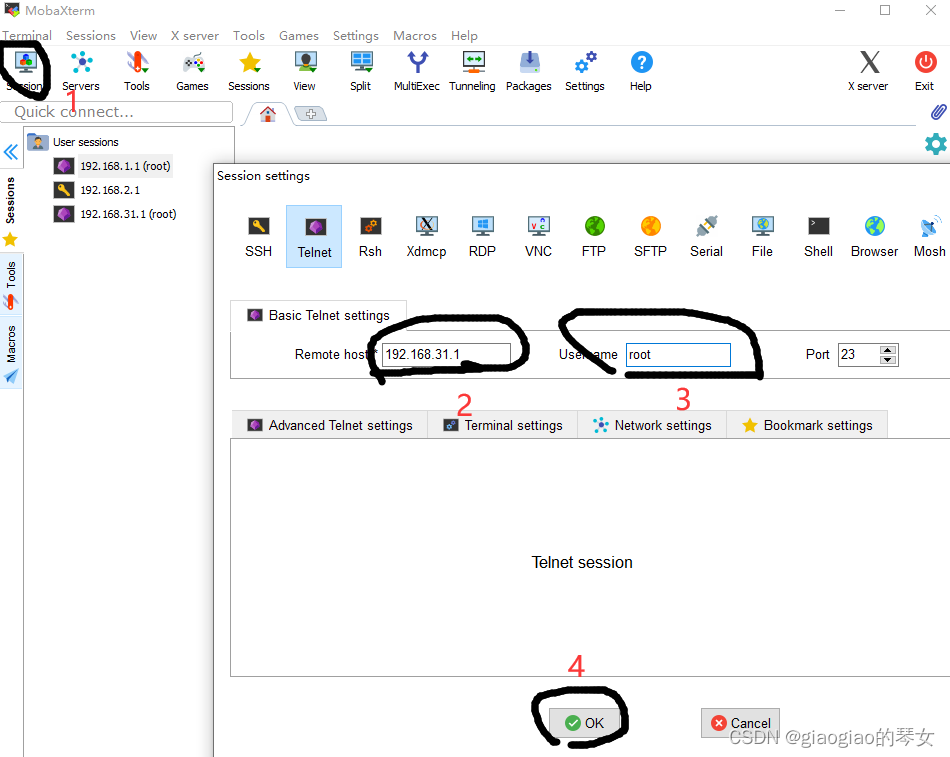Select the 192.168.31.1 (root) session
This screenshot has height=757, width=950.
pos(115,214)
